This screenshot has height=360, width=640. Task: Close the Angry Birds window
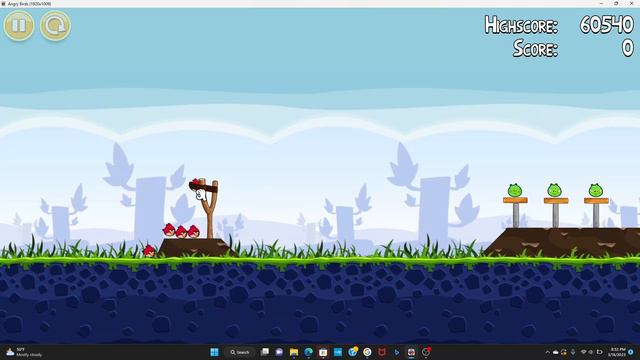tap(631, 4)
